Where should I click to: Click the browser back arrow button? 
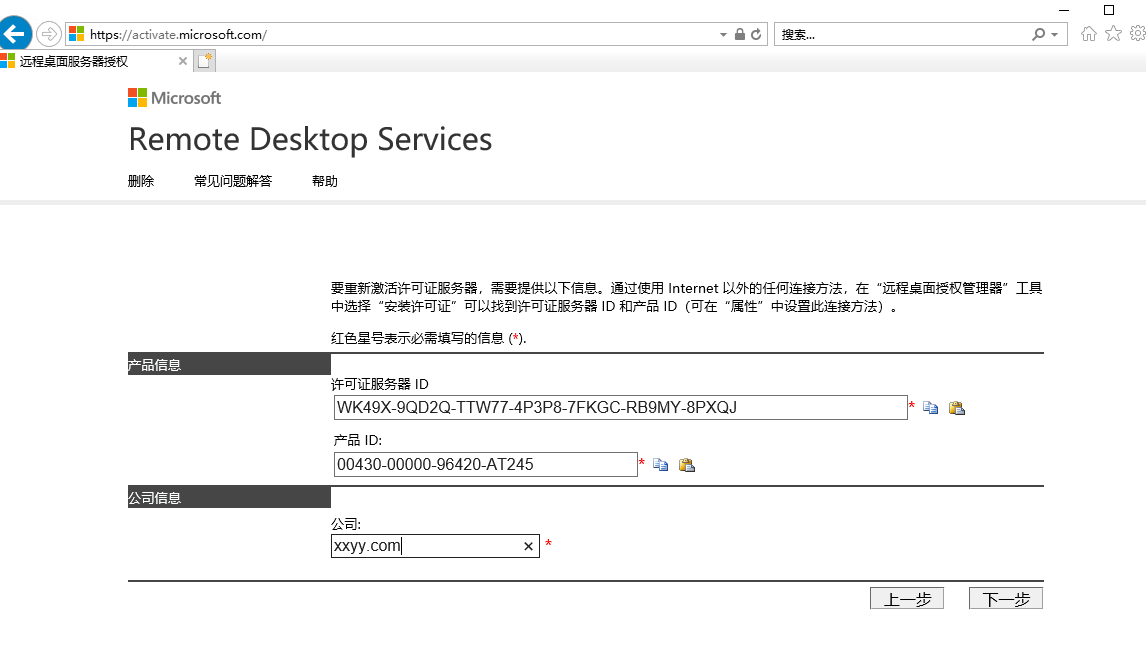(15, 34)
